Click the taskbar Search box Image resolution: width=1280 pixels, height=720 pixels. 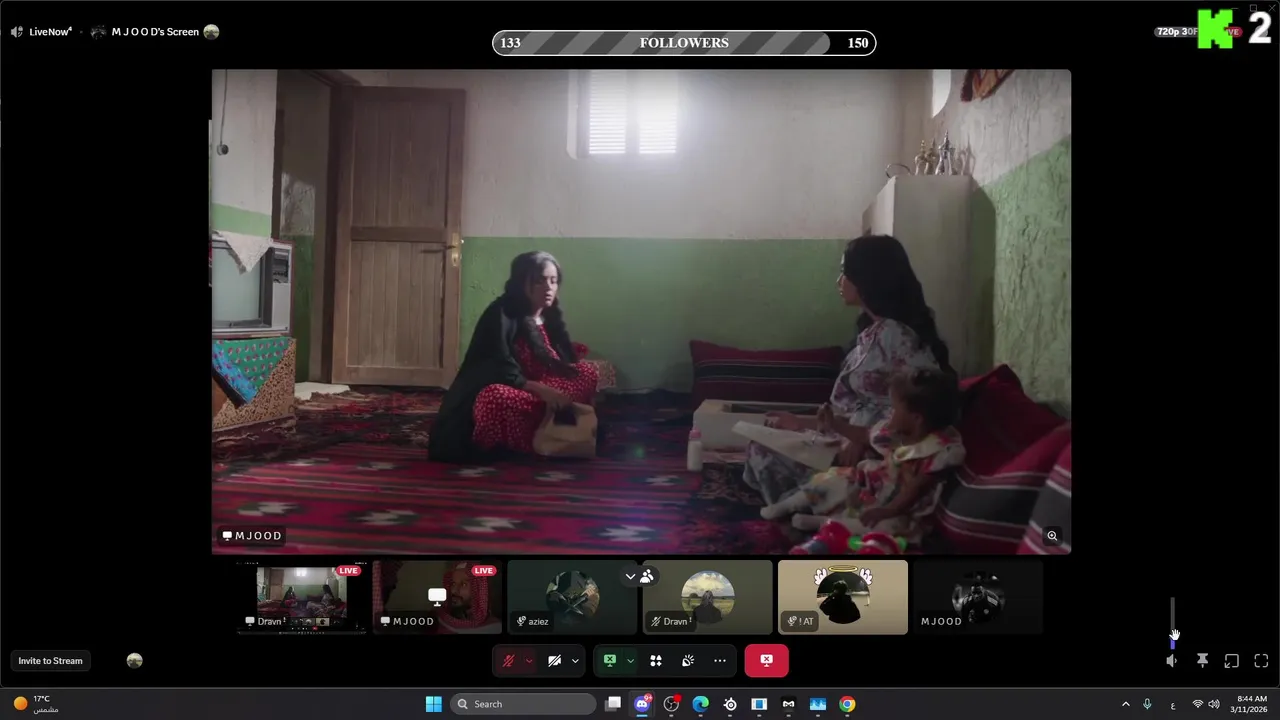click(525, 704)
